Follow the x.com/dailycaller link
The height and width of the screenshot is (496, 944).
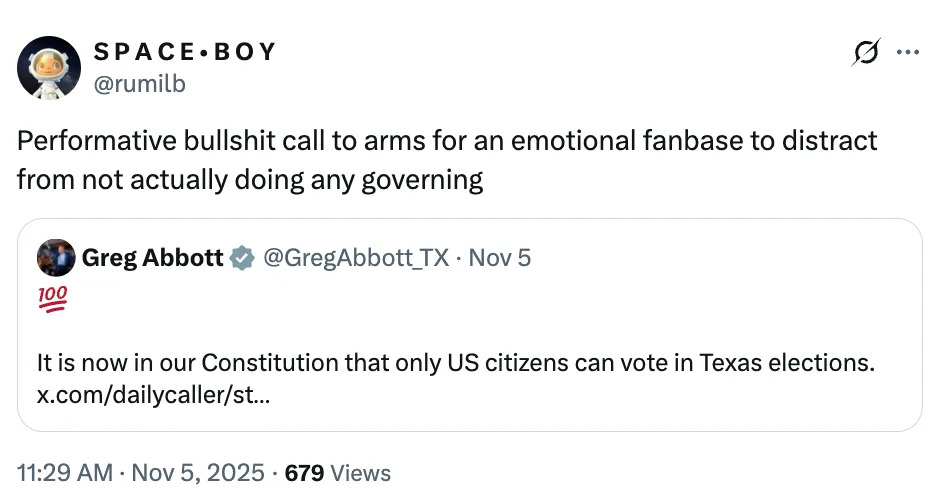152,394
